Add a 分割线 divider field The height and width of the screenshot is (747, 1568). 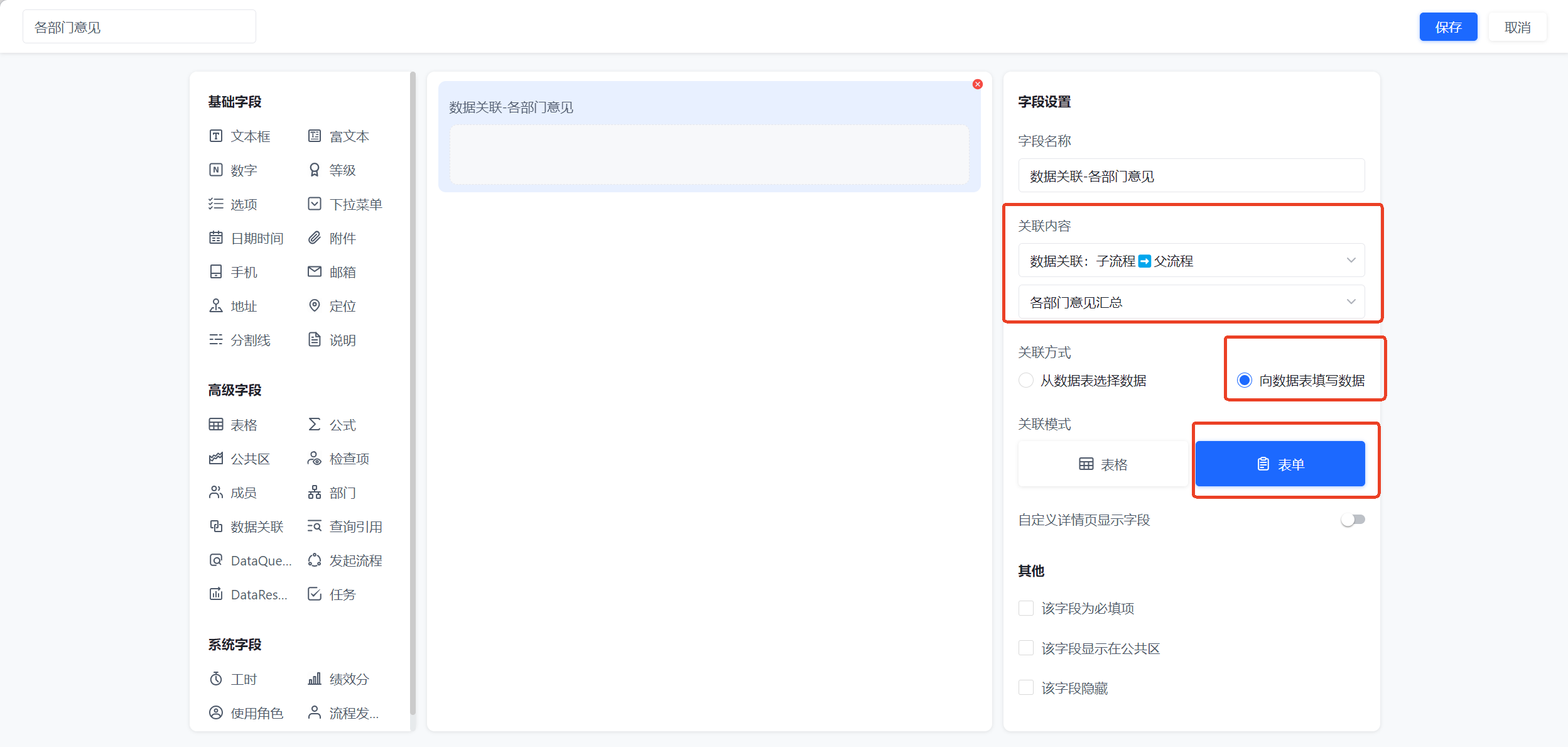tap(239, 339)
